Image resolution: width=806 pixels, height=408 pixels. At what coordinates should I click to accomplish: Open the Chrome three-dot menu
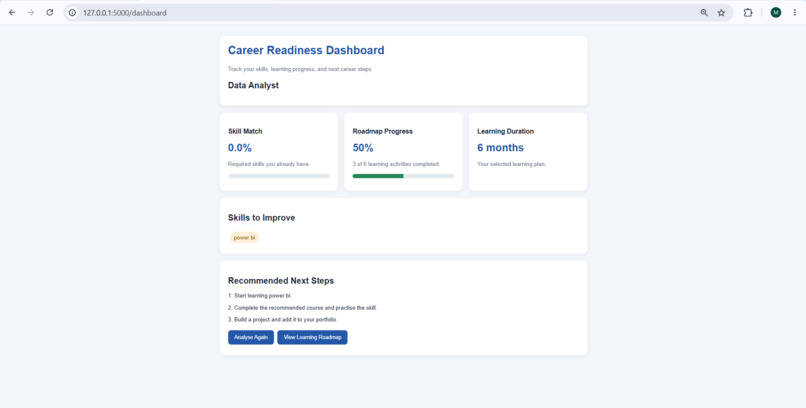pyautogui.click(x=795, y=13)
